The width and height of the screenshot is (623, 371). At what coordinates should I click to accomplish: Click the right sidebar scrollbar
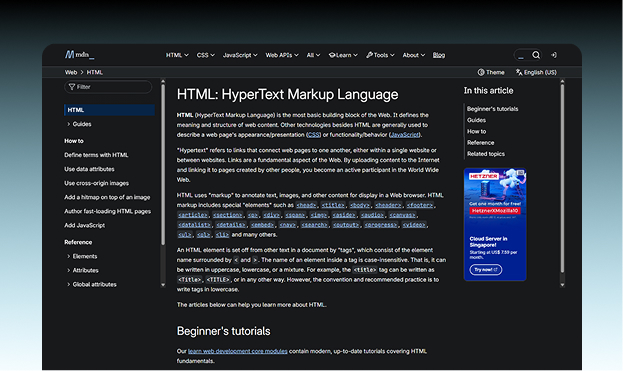tap(562, 179)
